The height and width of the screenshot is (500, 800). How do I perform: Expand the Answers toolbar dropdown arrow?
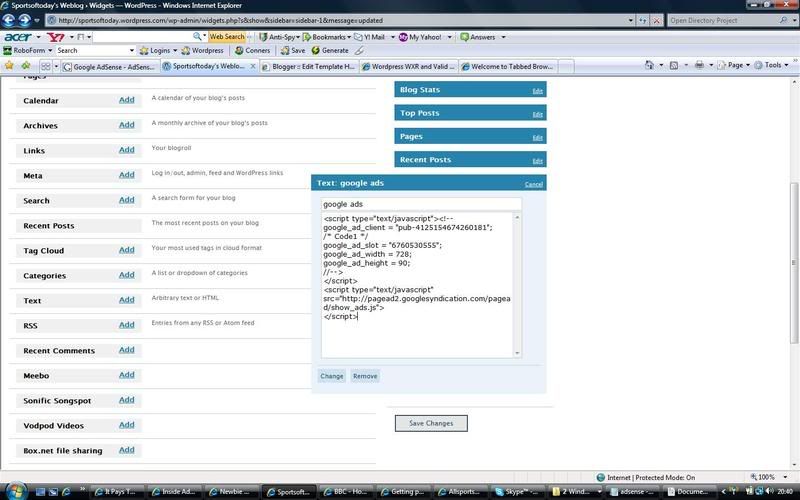pyautogui.click(x=503, y=37)
